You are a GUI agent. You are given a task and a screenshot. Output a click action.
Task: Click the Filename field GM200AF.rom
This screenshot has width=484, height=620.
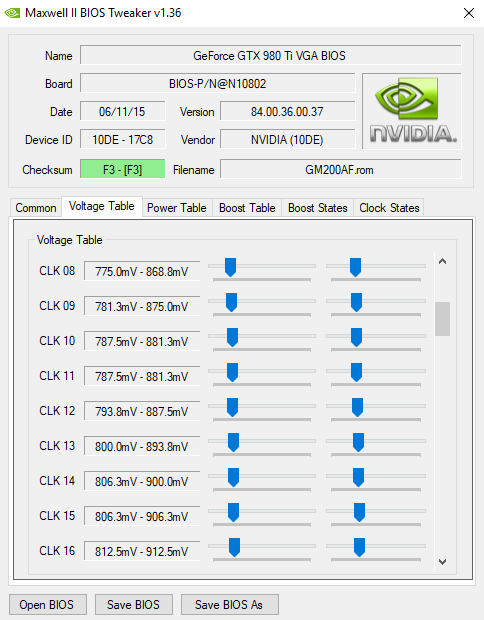coord(340,169)
